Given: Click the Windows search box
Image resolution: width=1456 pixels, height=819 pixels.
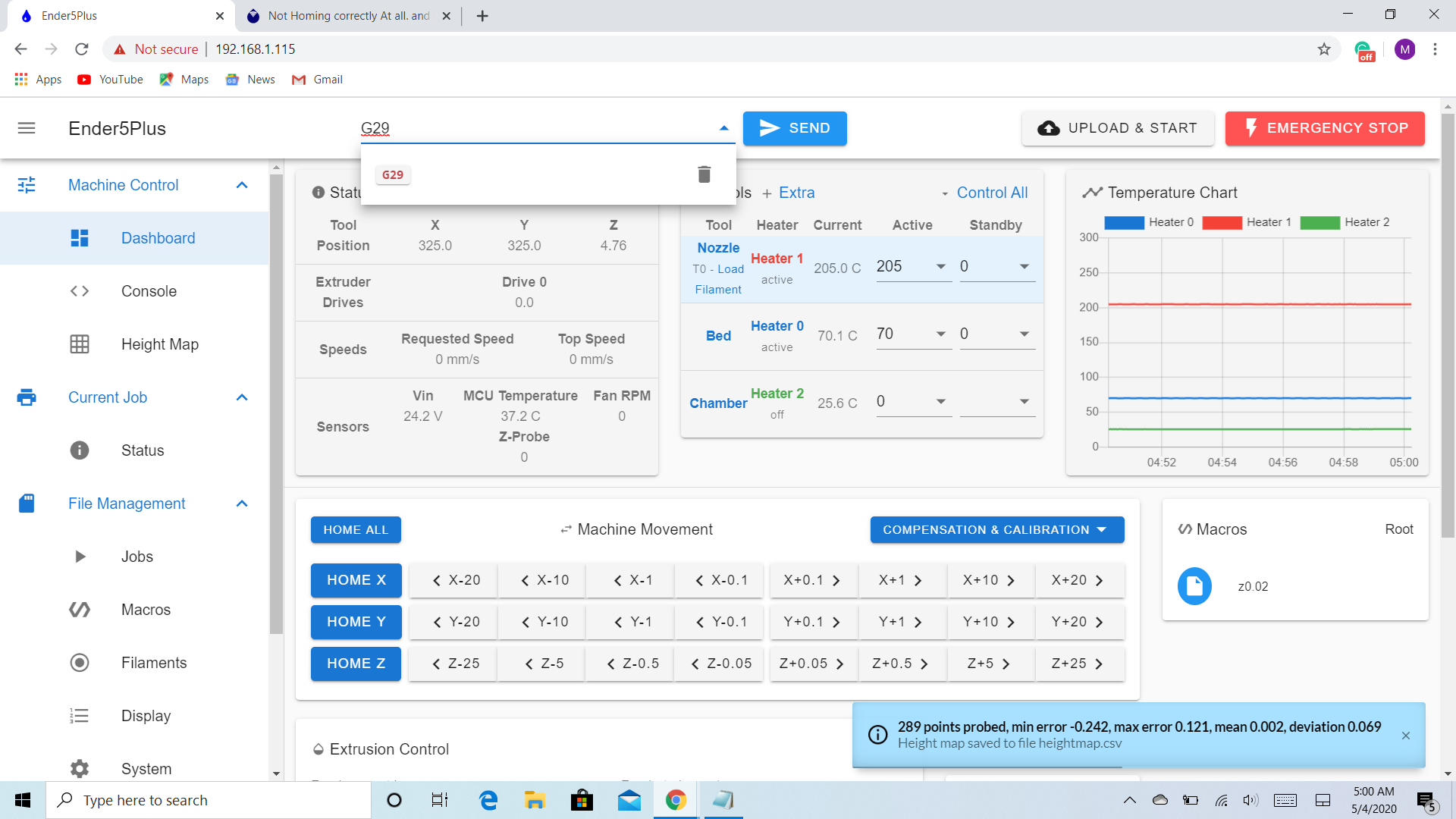Looking at the screenshot, I should (x=209, y=800).
